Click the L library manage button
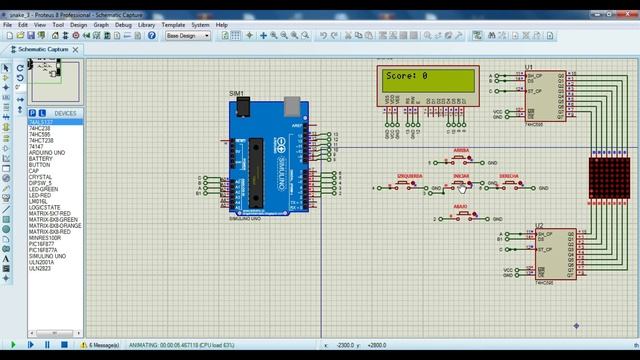Screen dimensions: 640x360 pyautogui.click(x=42, y=113)
